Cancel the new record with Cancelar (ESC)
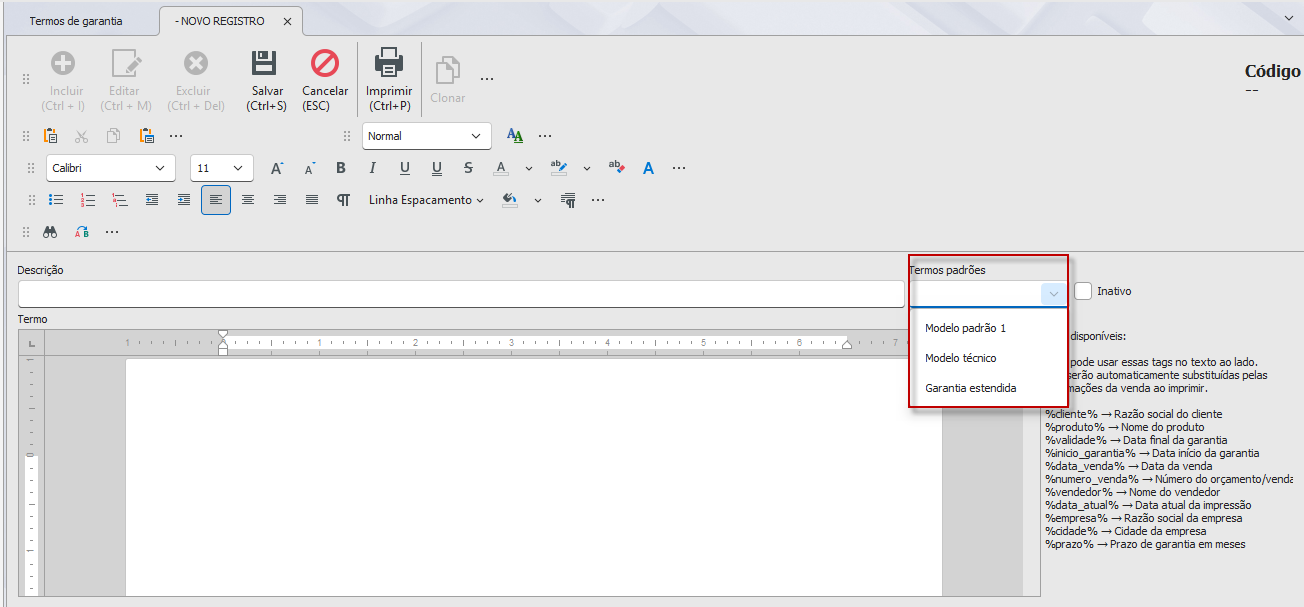The height and width of the screenshot is (607, 1304). [325, 79]
